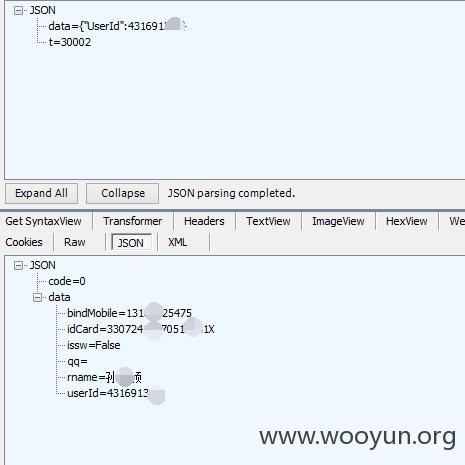The height and width of the screenshot is (465, 465).
Task: Select the response JSON root label
Action: click(x=43, y=265)
